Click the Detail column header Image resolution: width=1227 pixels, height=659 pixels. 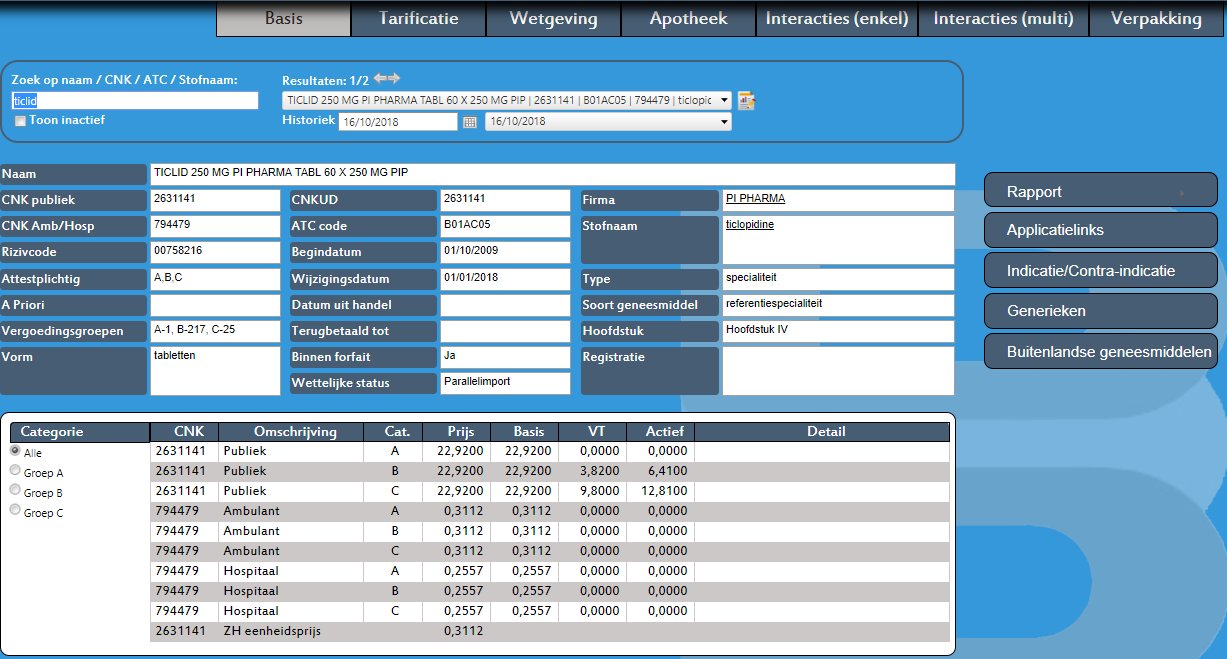click(821, 432)
